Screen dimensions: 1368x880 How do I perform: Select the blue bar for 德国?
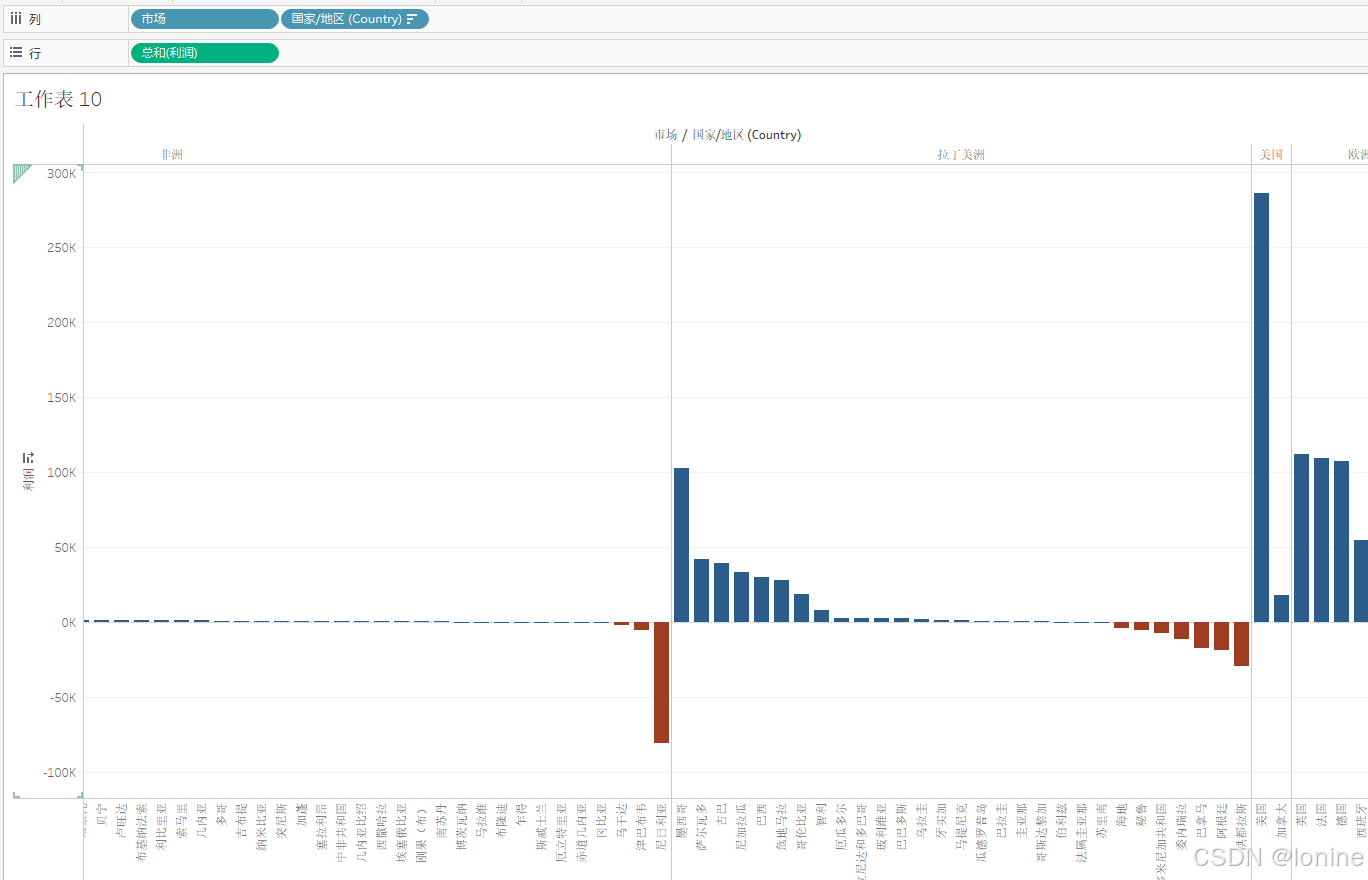point(1341,541)
